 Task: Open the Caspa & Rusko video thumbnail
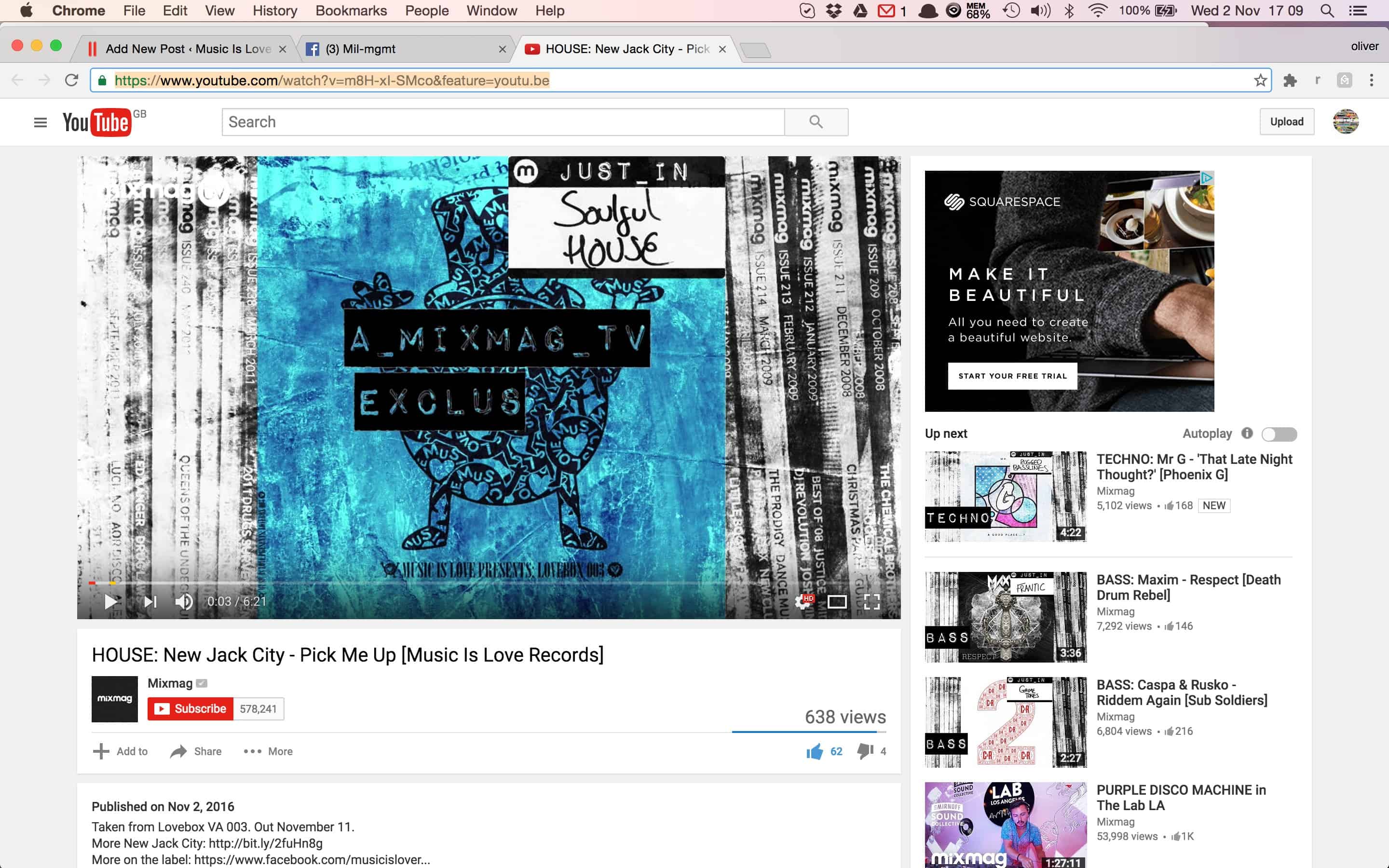pyautogui.click(x=1006, y=722)
